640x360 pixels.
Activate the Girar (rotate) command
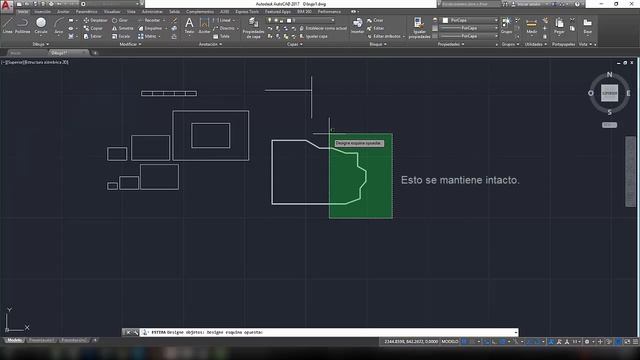(120, 20)
